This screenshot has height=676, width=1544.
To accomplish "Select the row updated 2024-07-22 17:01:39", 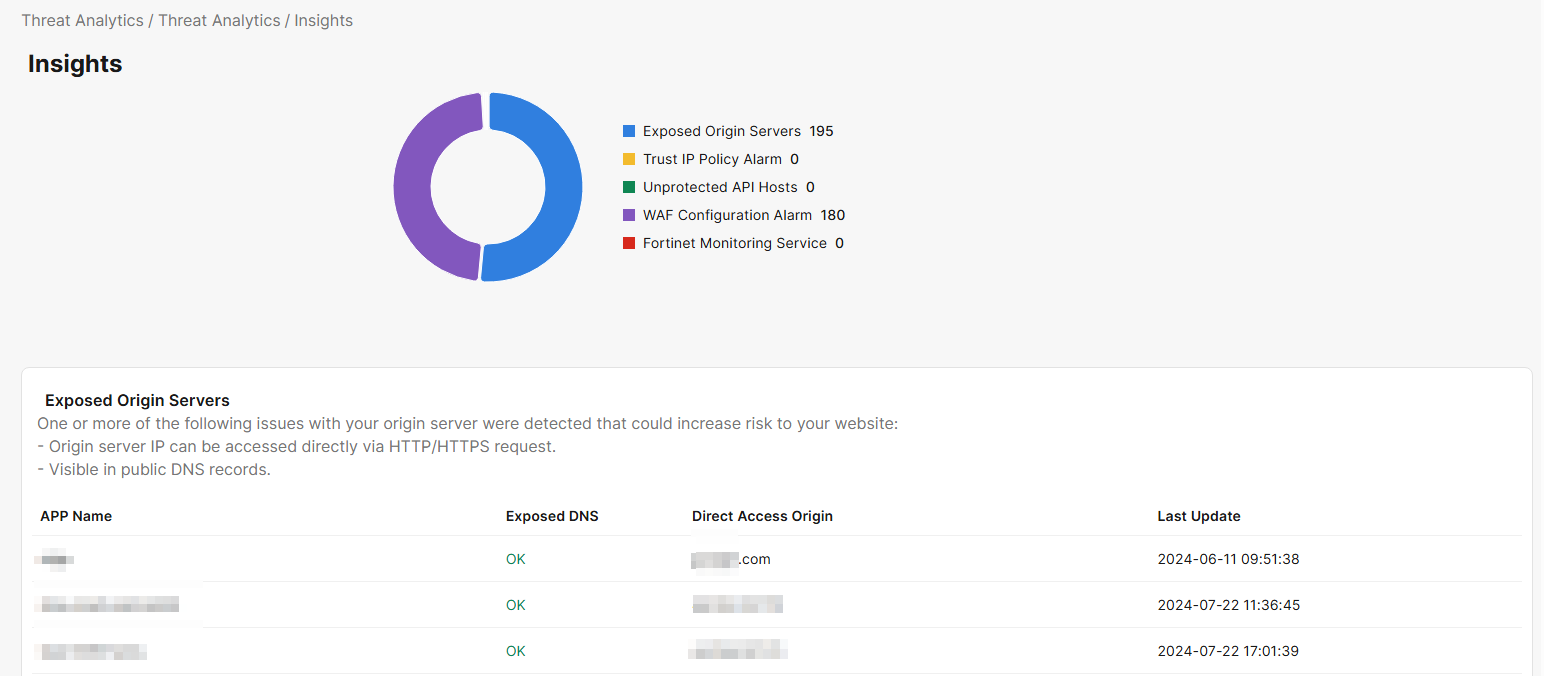I will pyautogui.click(x=1228, y=651).
